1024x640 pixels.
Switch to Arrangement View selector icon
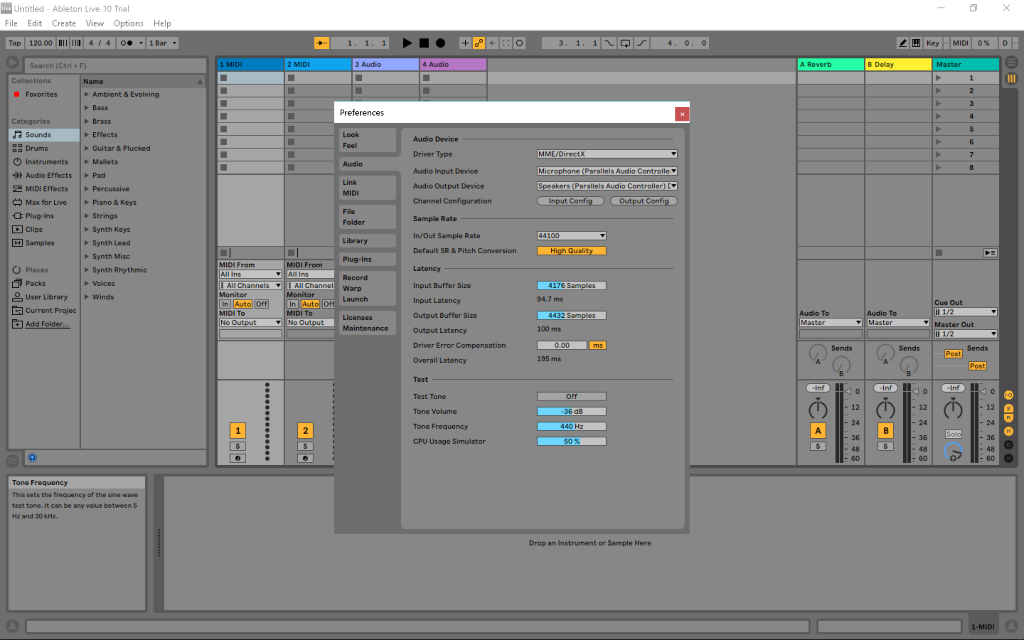(1011, 62)
